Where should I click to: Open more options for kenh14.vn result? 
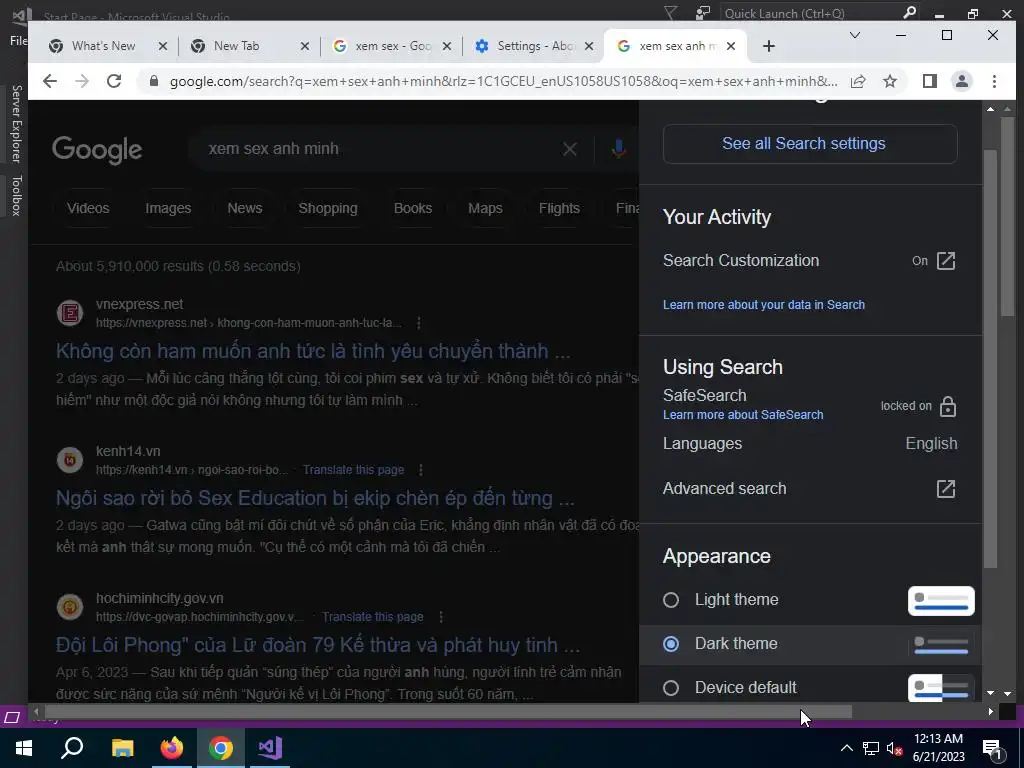[x=421, y=470]
